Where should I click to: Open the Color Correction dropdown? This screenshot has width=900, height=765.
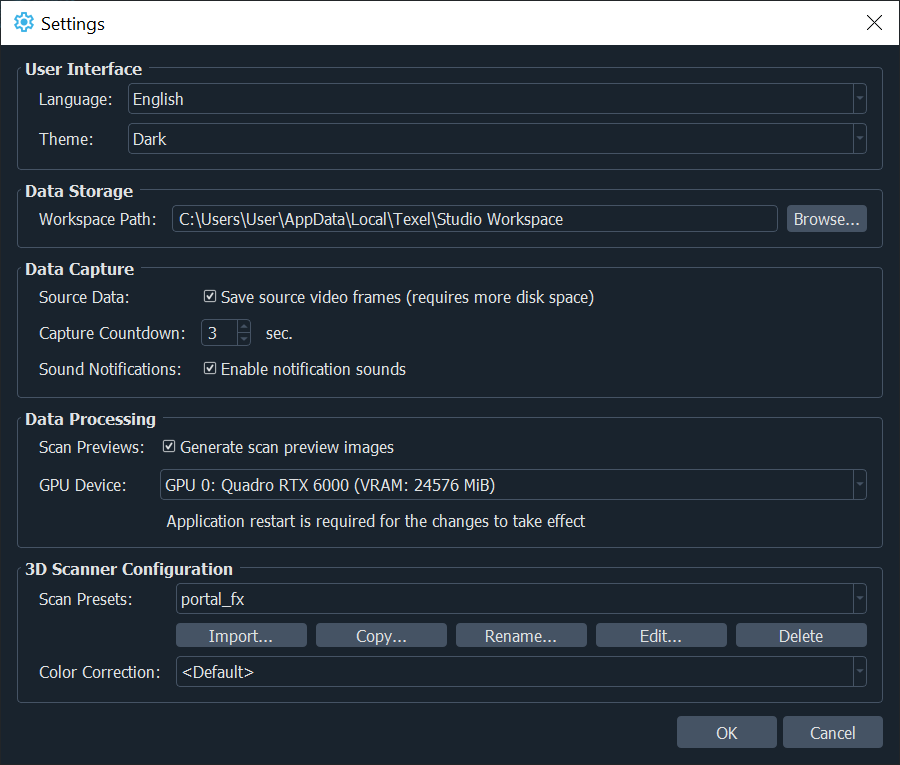click(858, 672)
